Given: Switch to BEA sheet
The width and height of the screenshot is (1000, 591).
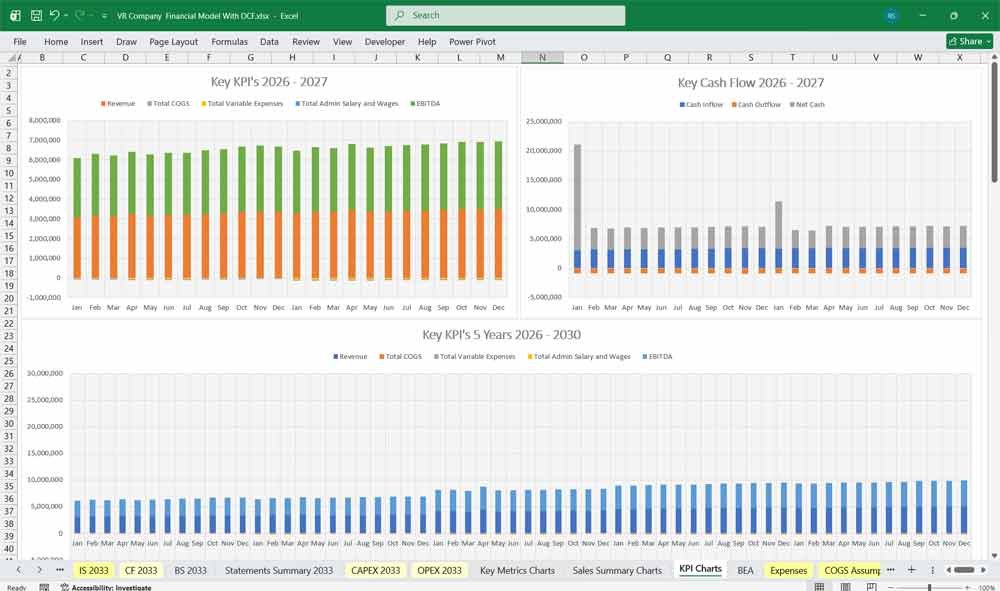Looking at the screenshot, I should coord(746,570).
